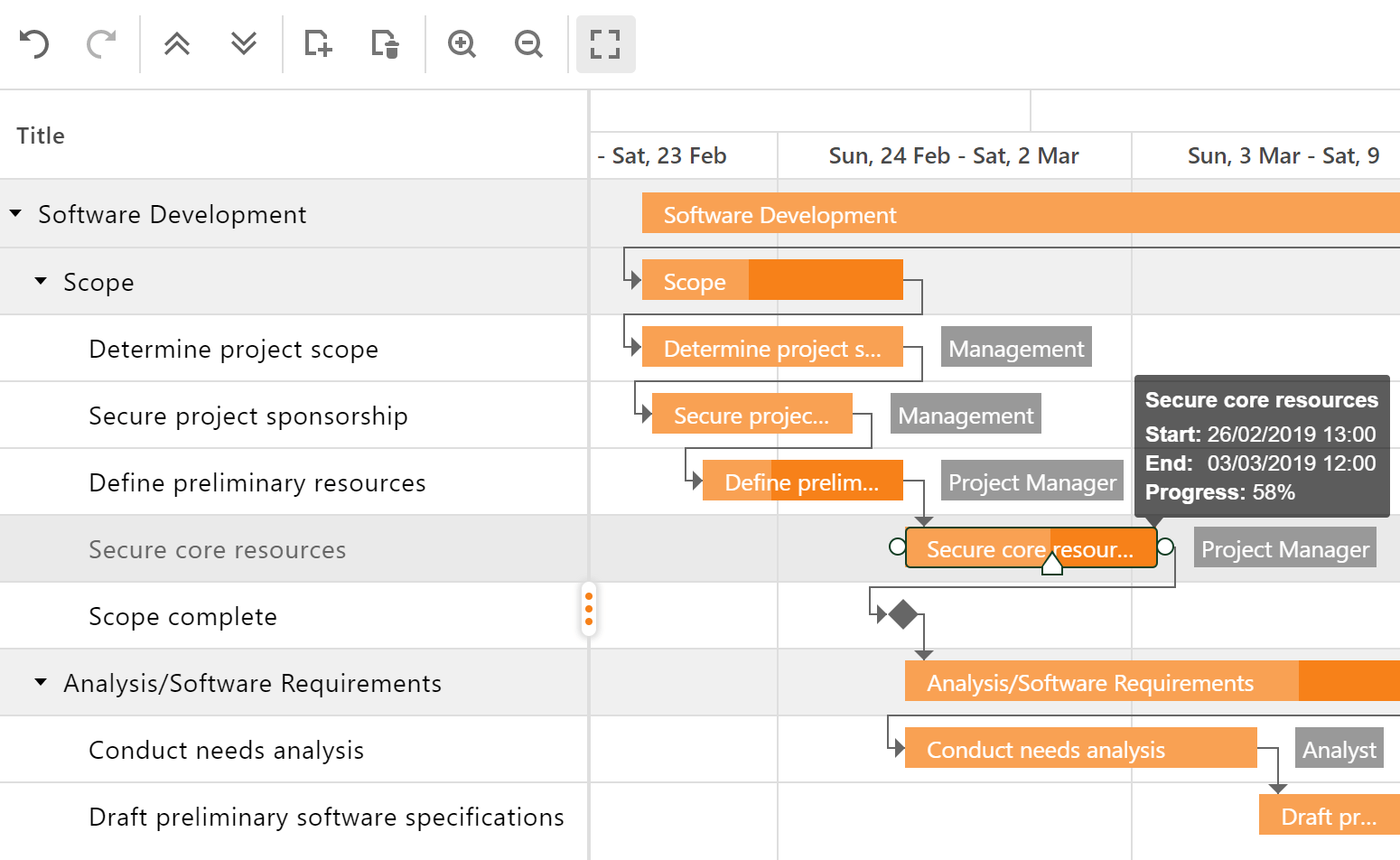Delete the selected task using the delete-task icon

[386, 43]
